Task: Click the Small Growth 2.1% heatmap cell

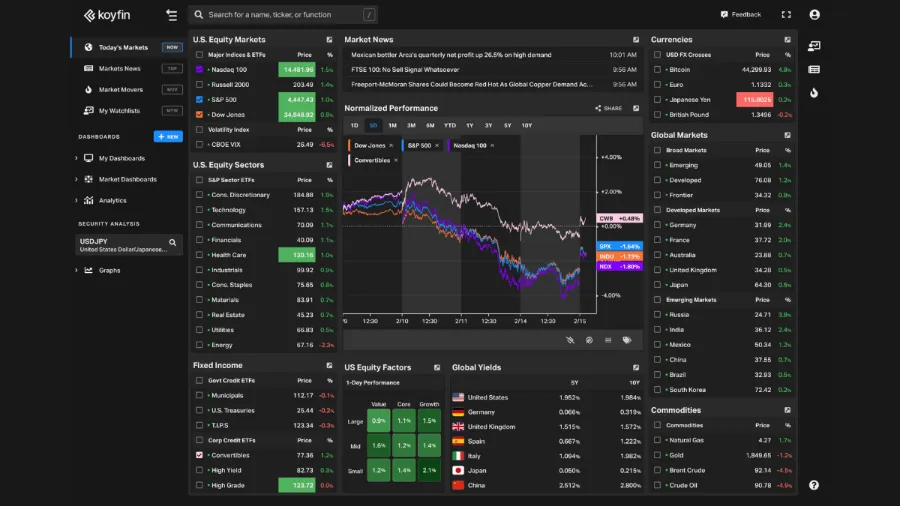Action: pos(429,470)
